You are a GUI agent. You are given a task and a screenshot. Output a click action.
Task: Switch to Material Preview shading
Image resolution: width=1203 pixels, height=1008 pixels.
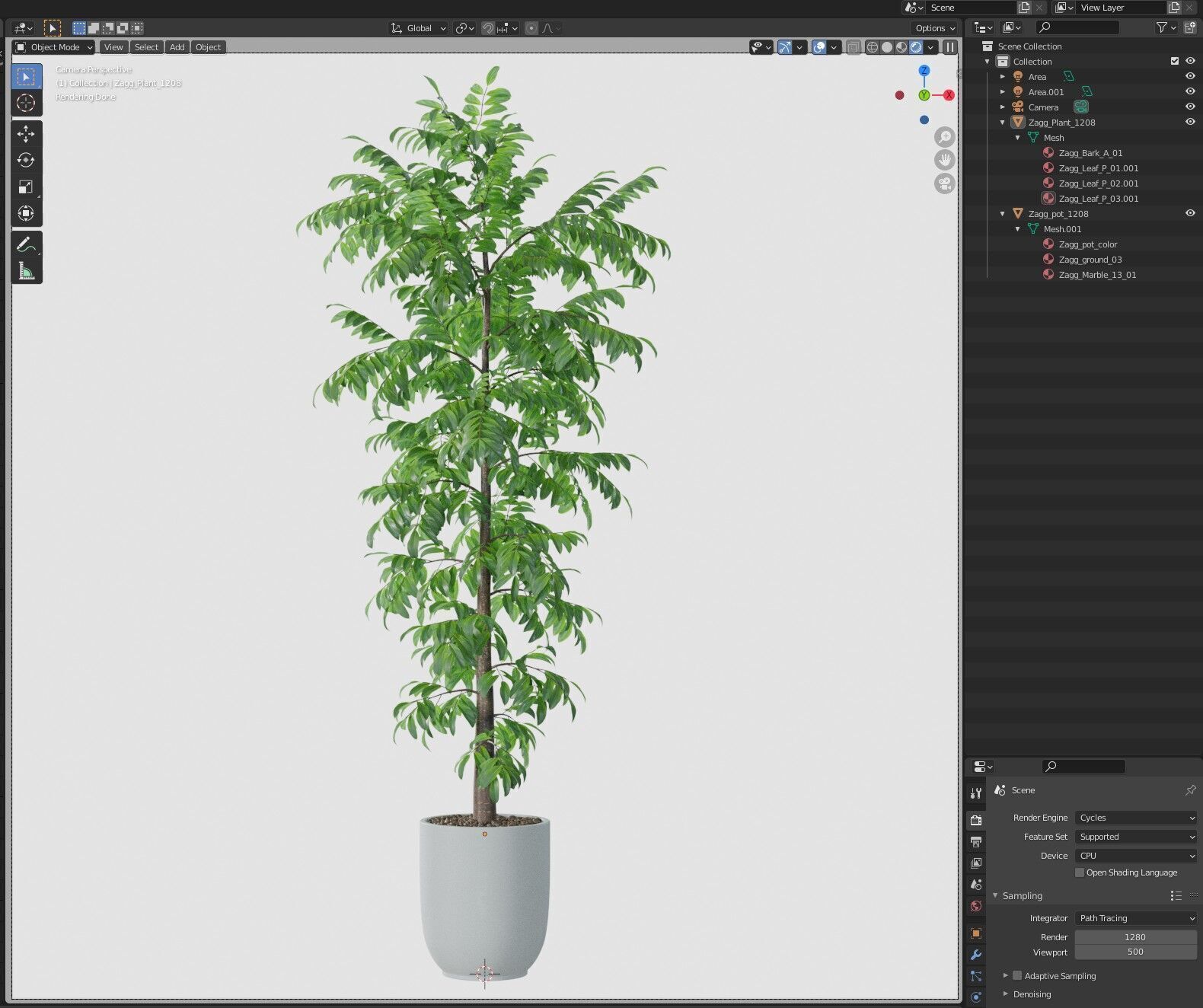pyautogui.click(x=901, y=47)
